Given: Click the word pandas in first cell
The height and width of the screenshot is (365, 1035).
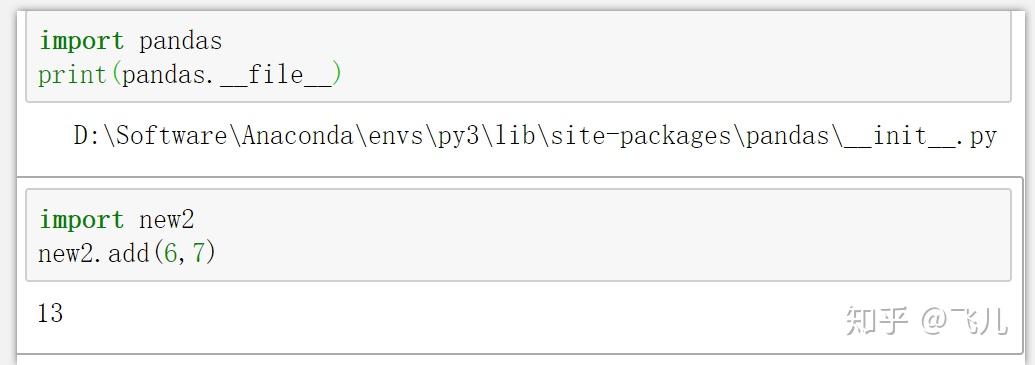Looking at the screenshot, I should click(180, 42).
